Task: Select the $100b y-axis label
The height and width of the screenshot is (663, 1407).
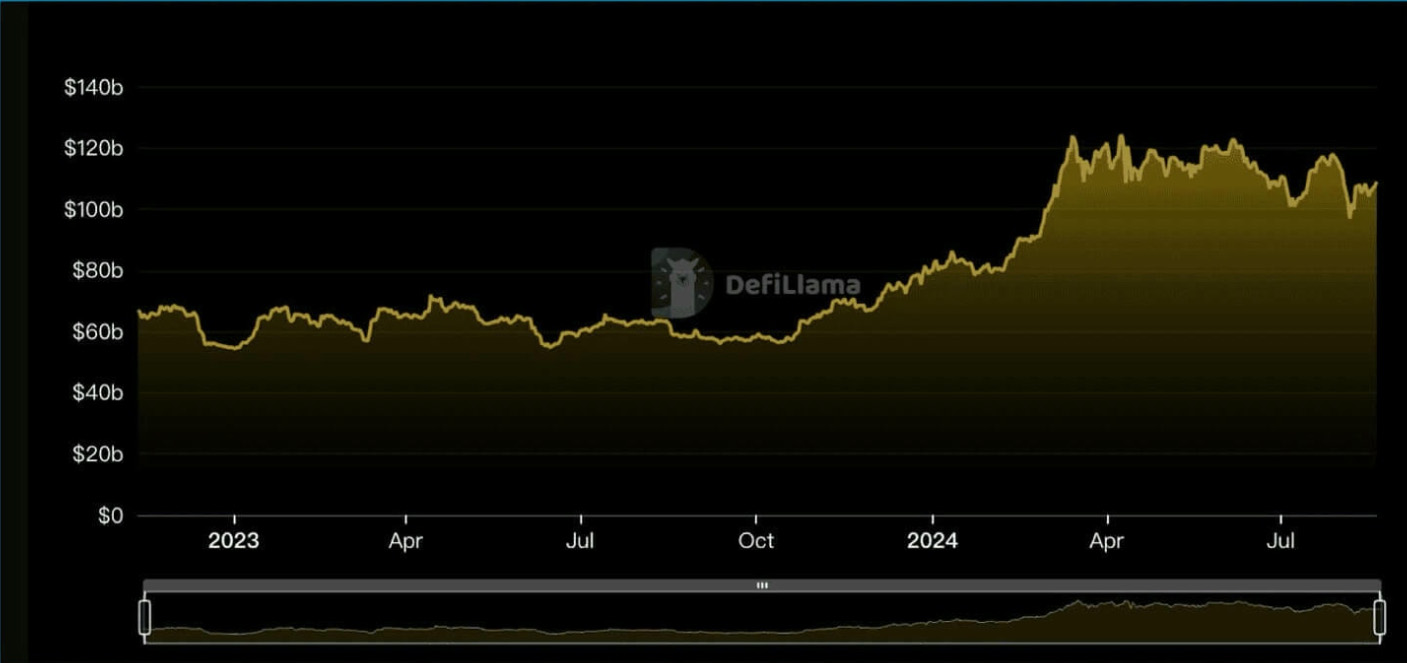Action: [93, 210]
